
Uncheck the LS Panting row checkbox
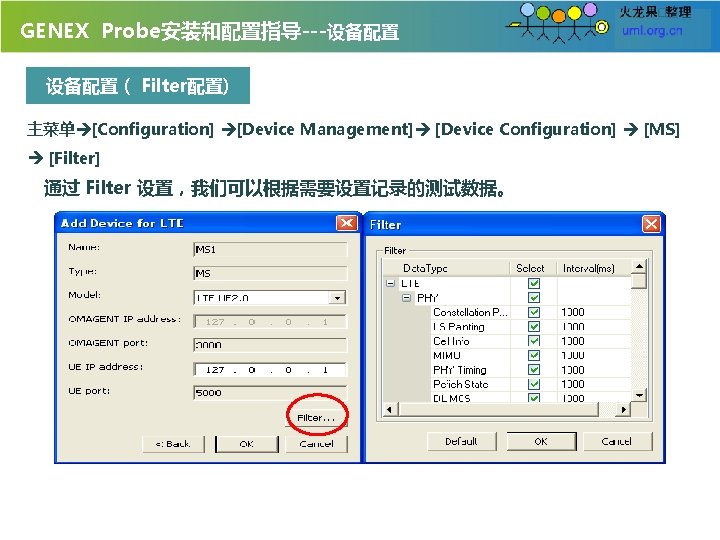pyautogui.click(x=534, y=326)
